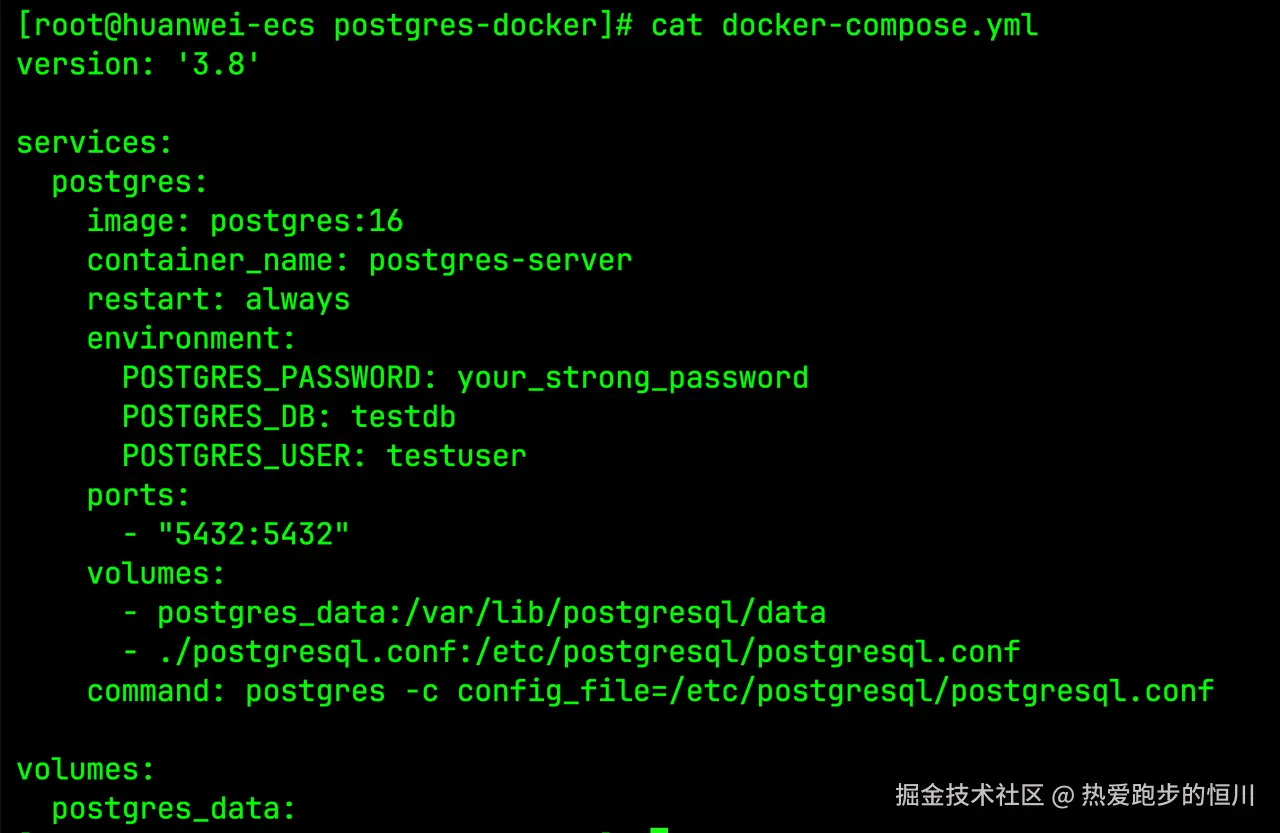Click the image: postgres:16 line

244,221
